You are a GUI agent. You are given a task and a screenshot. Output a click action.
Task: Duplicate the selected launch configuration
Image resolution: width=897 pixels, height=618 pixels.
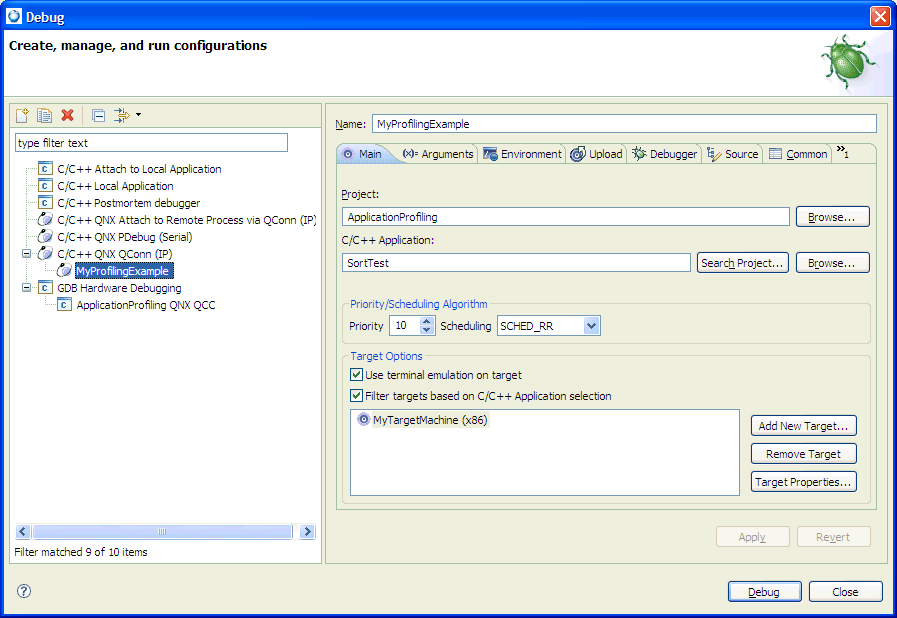click(x=44, y=115)
